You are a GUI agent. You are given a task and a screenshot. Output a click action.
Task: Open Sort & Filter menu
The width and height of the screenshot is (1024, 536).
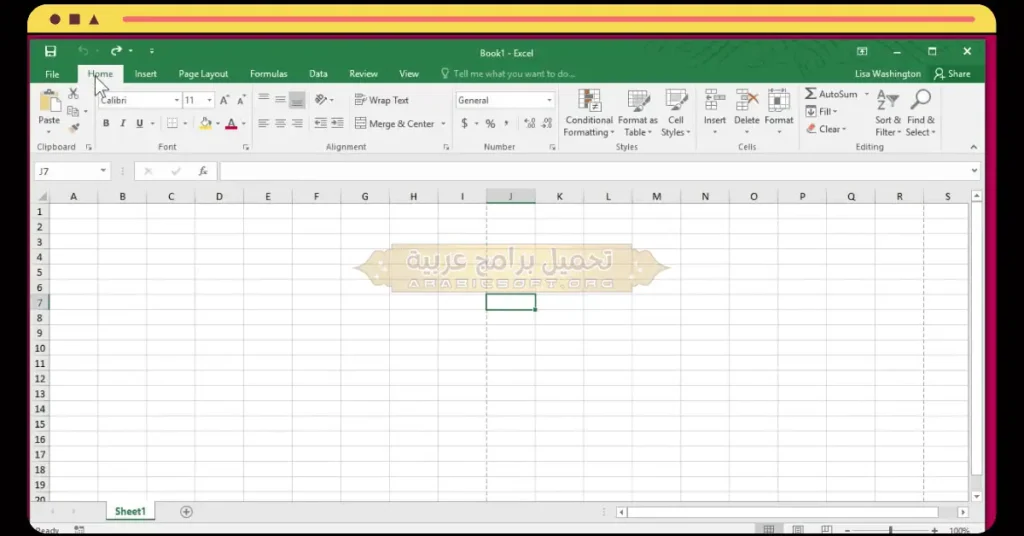click(x=888, y=113)
